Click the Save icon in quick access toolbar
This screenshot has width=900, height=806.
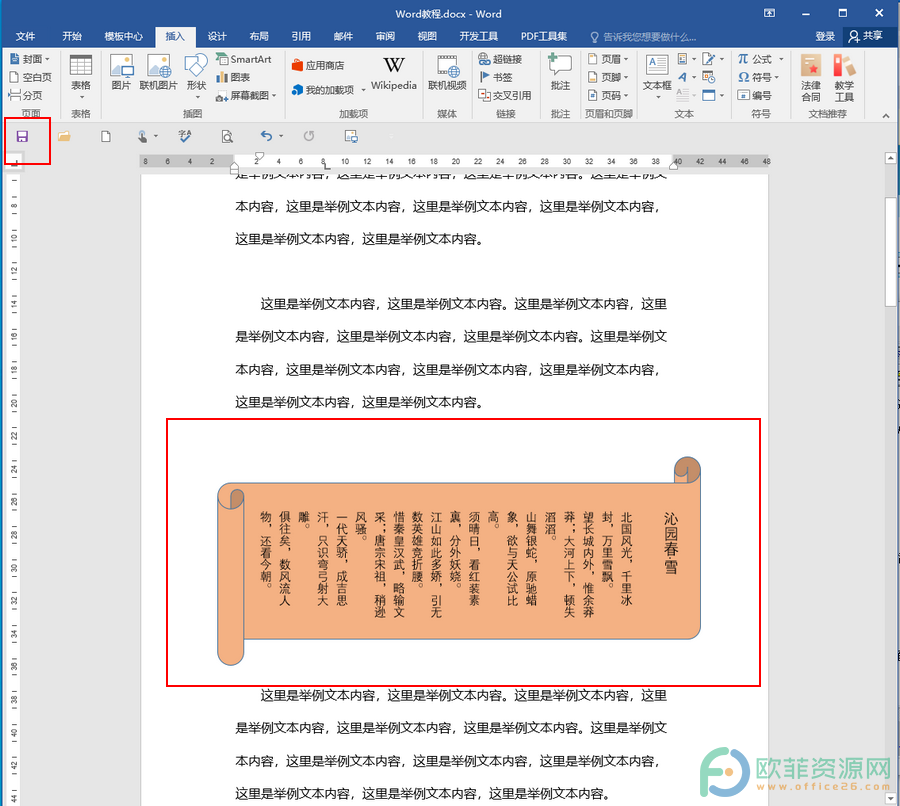[x=22, y=136]
